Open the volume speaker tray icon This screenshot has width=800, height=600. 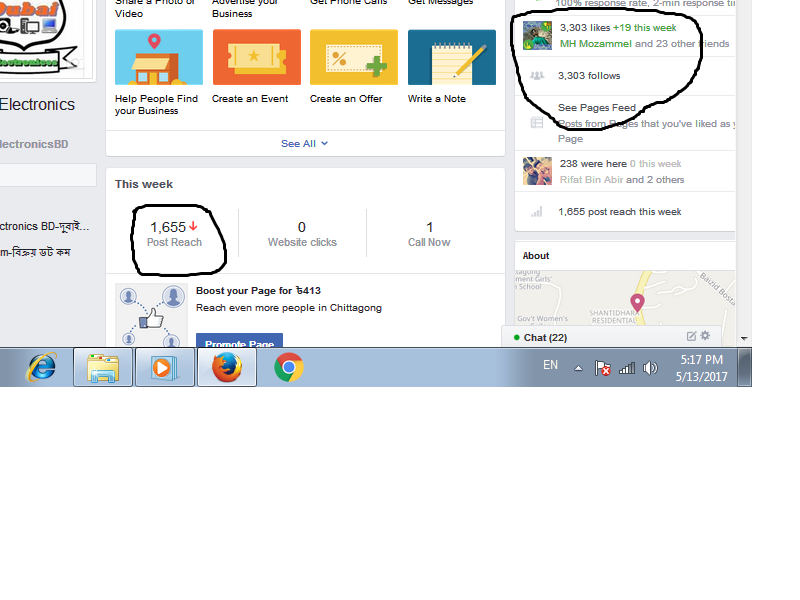pos(650,368)
